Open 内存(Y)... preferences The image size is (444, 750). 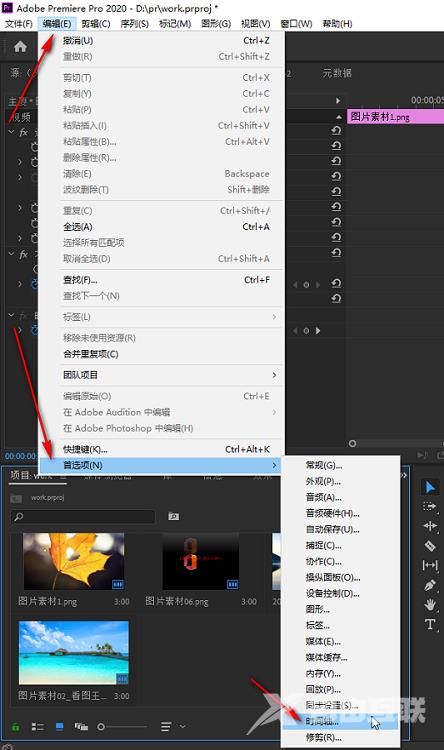click(x=341, y=673)
